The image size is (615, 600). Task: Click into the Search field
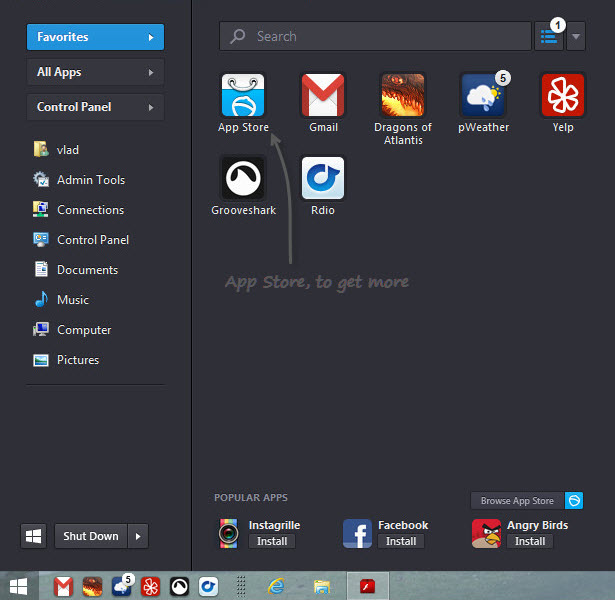coord(375,36)
